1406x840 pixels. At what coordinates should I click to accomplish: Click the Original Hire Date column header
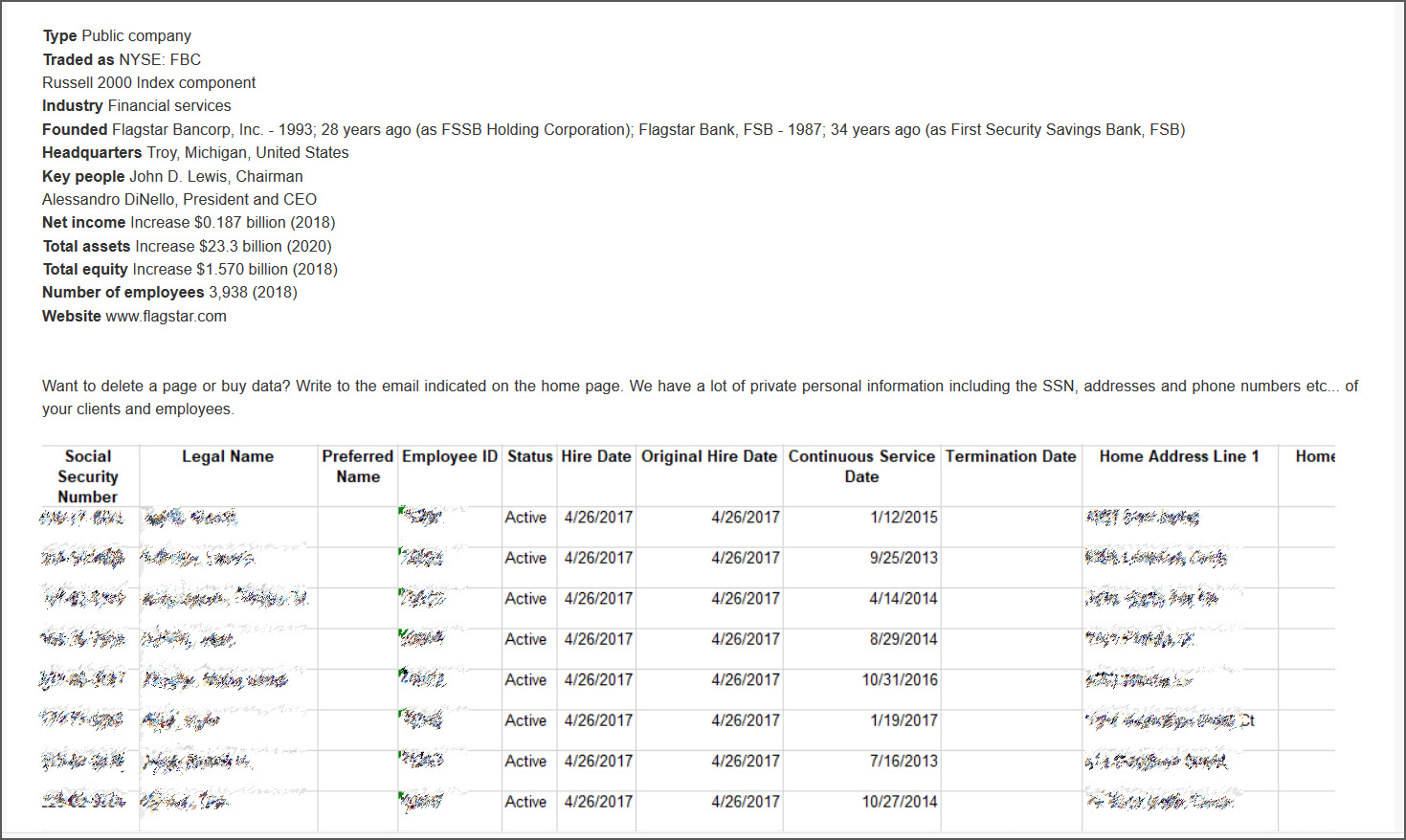click(709, 456)
